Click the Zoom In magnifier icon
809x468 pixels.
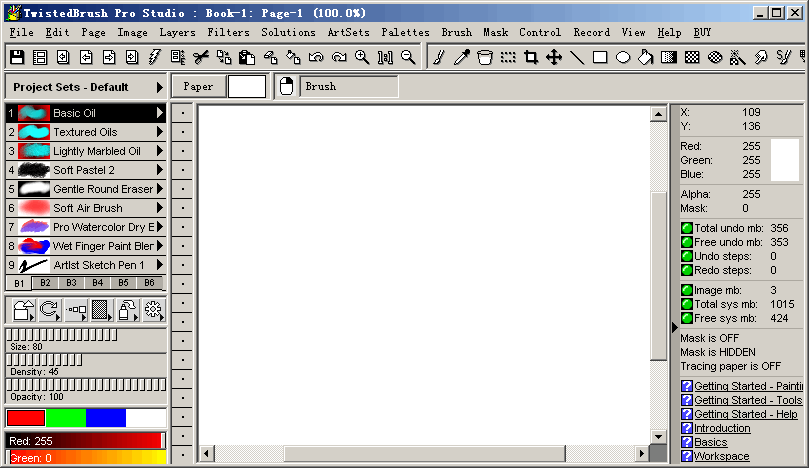click(362, 57)
